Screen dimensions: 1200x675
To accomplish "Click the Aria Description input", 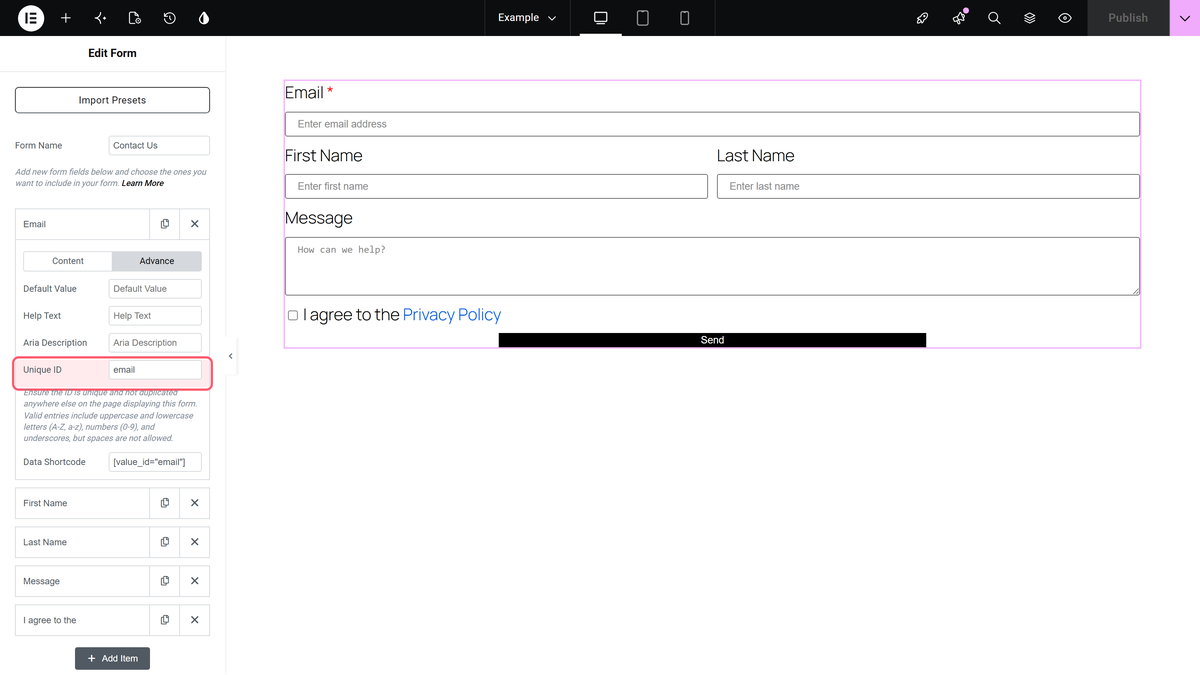I will tap(155, 343).
